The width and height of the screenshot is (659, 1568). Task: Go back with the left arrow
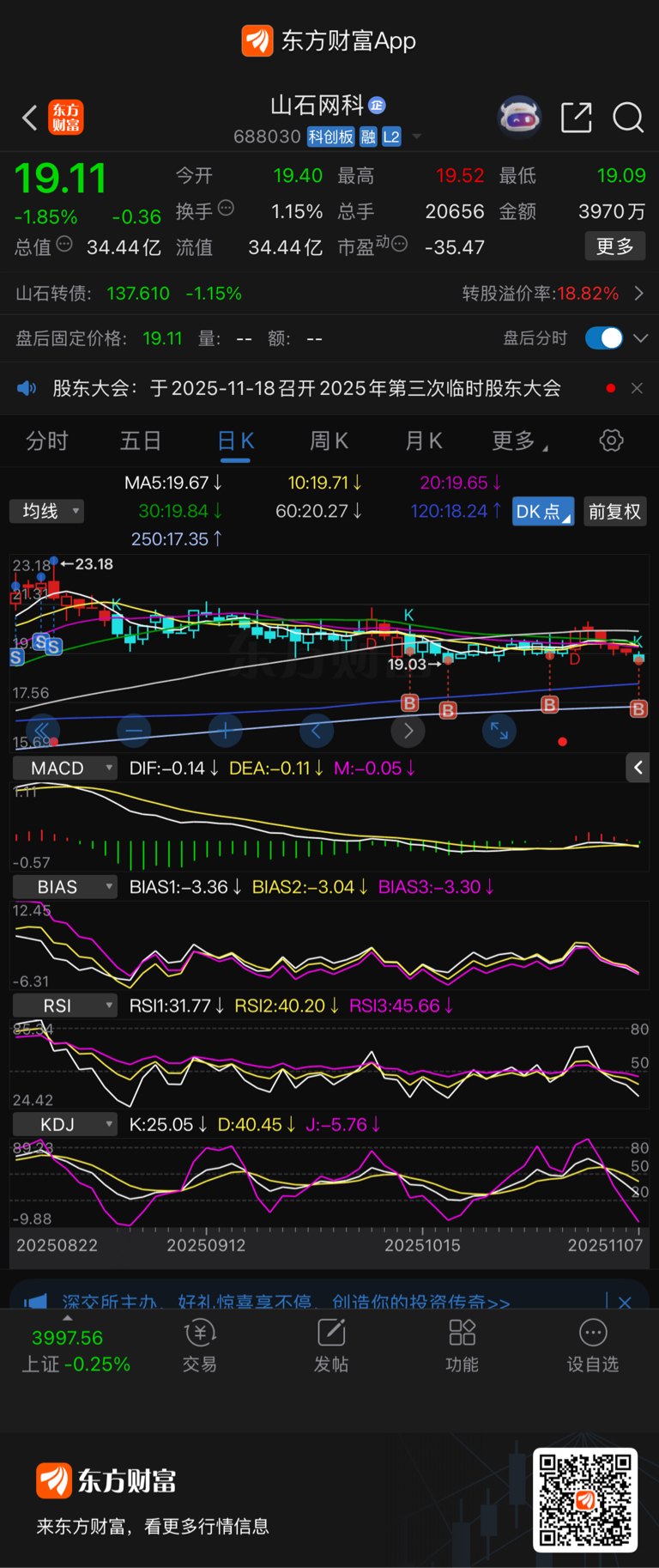(x=30, y=118)
